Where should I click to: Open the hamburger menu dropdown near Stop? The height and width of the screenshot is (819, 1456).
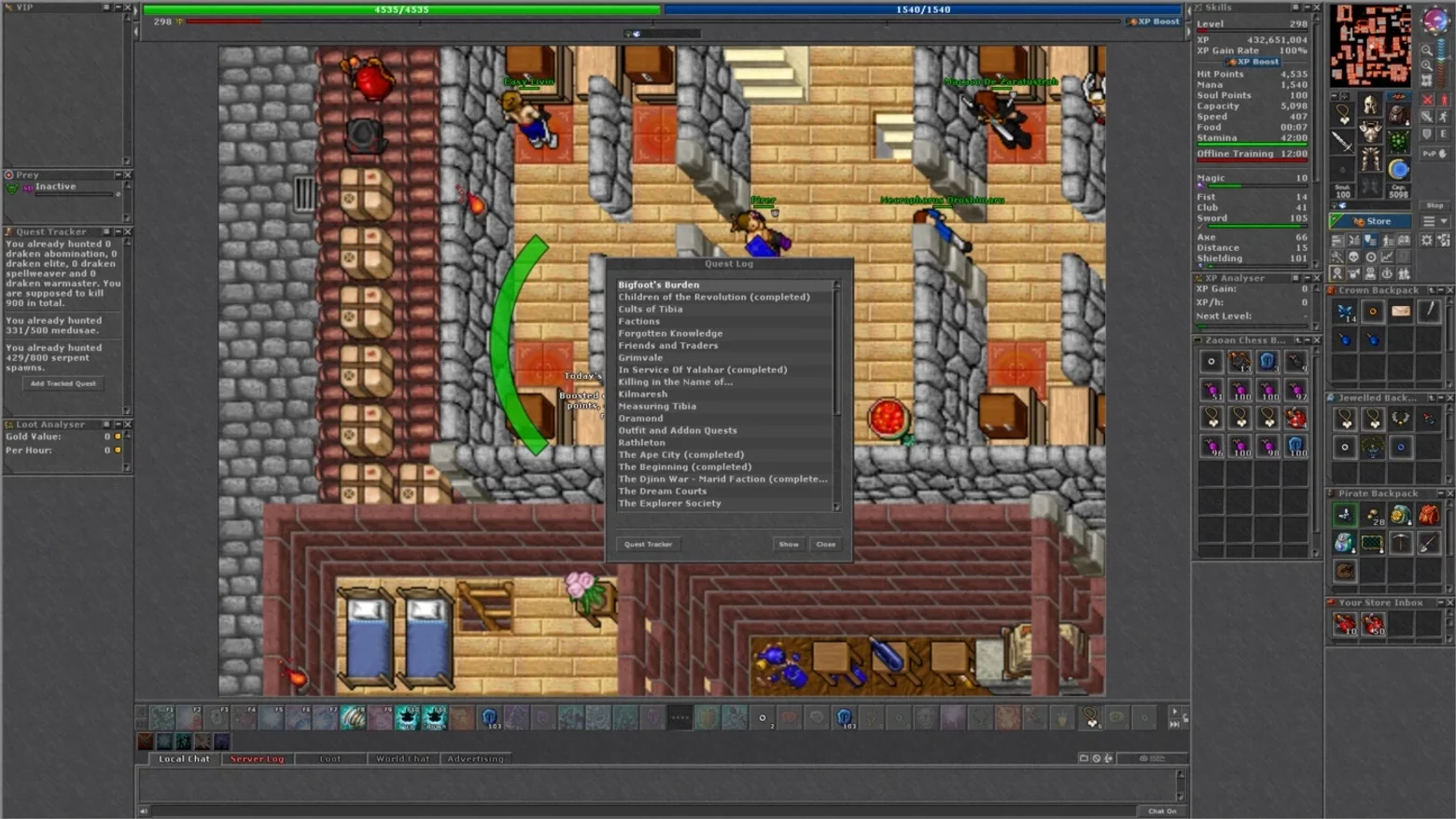coord(1435,221)
